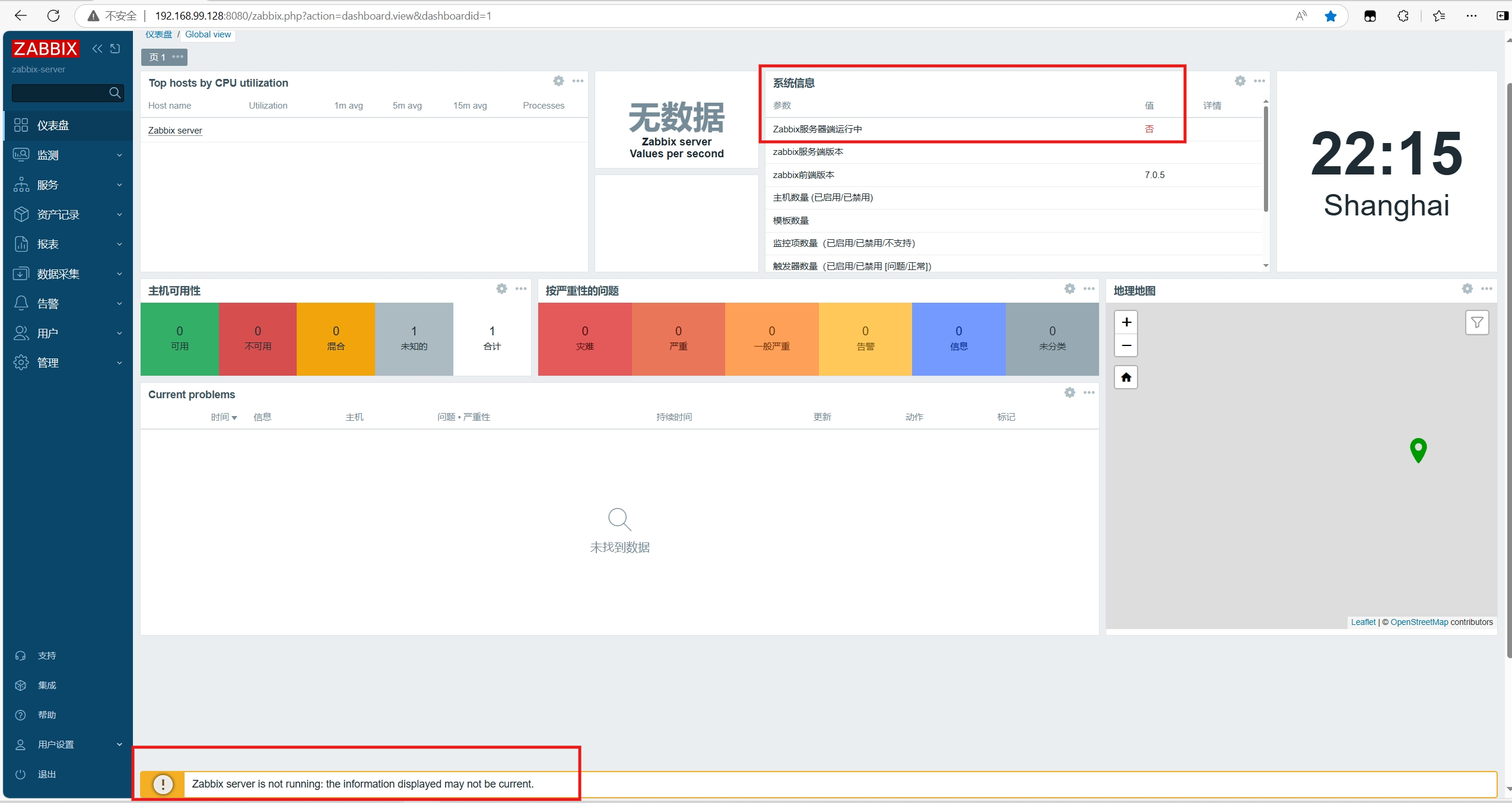This screenshot has height=803, width=1512.
Task: Expand the 监测 menu section
Action: pos(68,155)
